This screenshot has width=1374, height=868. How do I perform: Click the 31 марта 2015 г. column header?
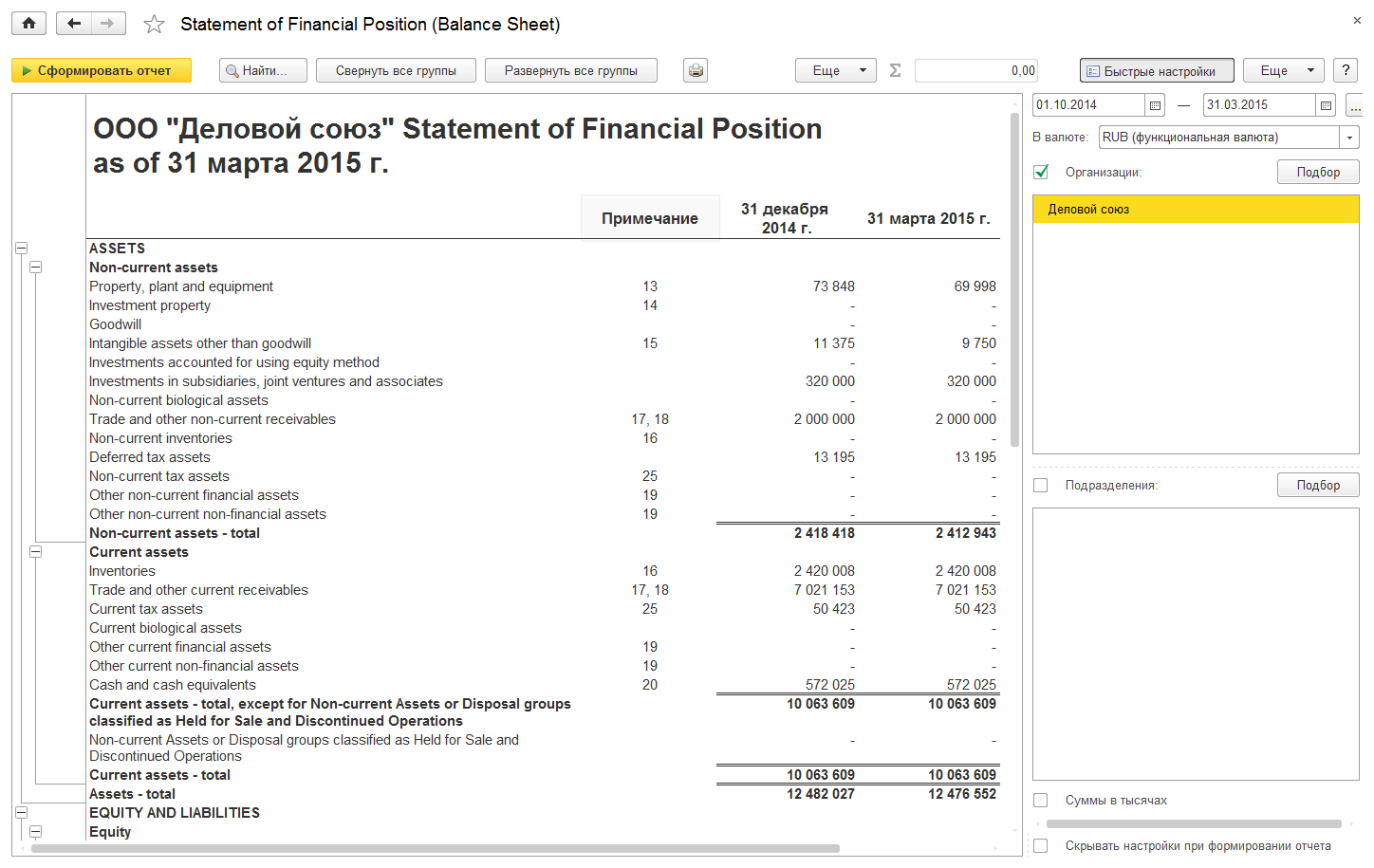coord(929,218)
